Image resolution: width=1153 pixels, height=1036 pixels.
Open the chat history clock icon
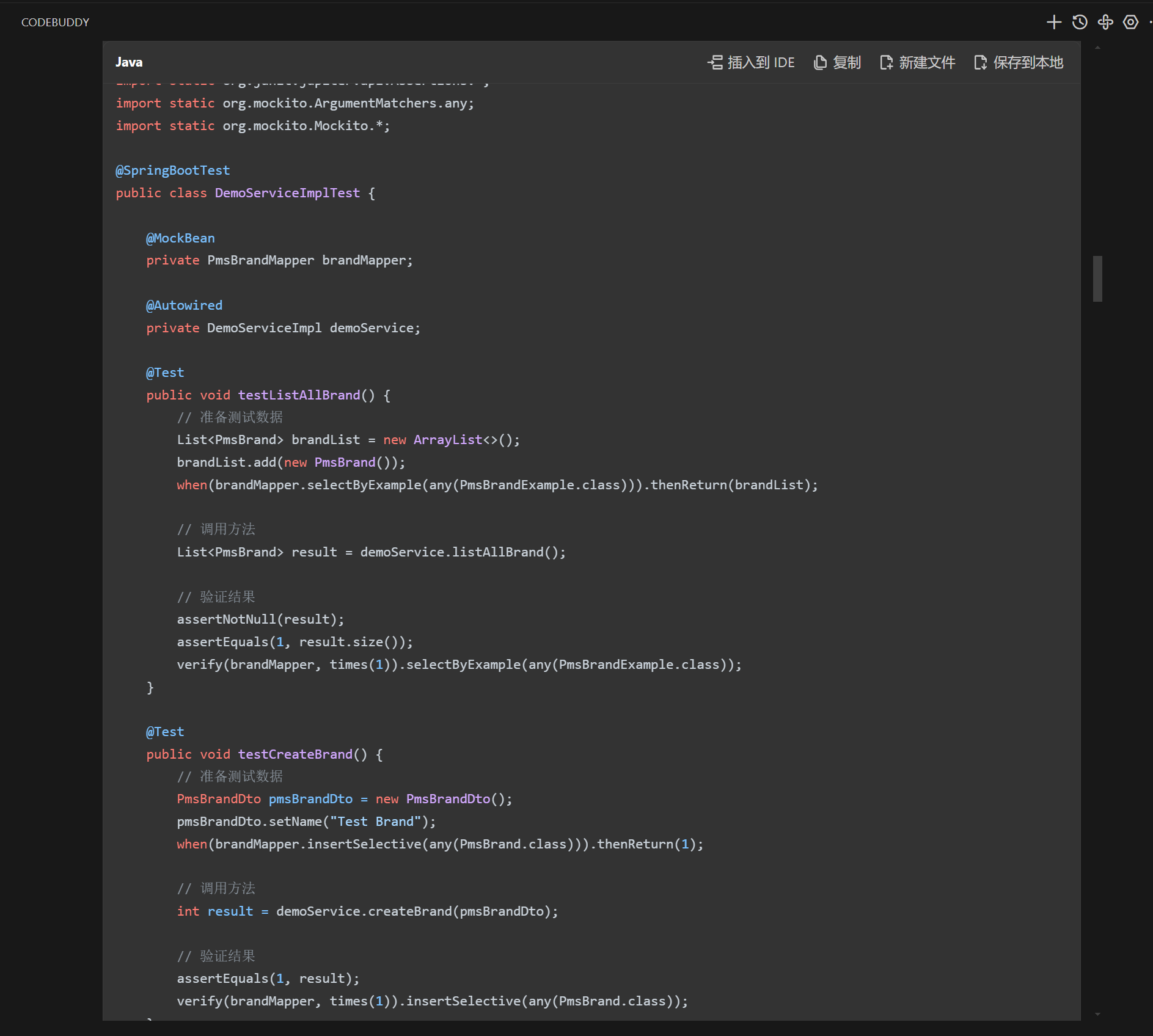[x=1080, y=23]
